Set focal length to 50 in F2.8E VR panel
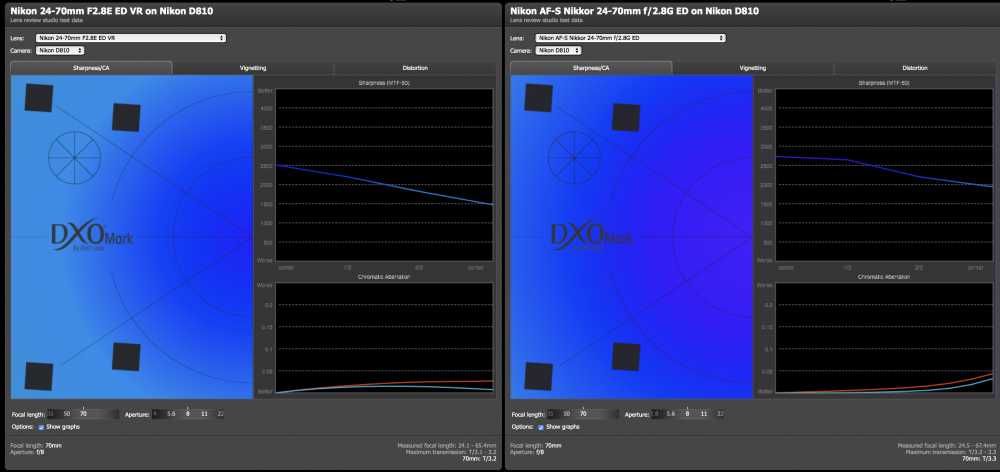The image size is (1000, 472). tap(66, 414)
